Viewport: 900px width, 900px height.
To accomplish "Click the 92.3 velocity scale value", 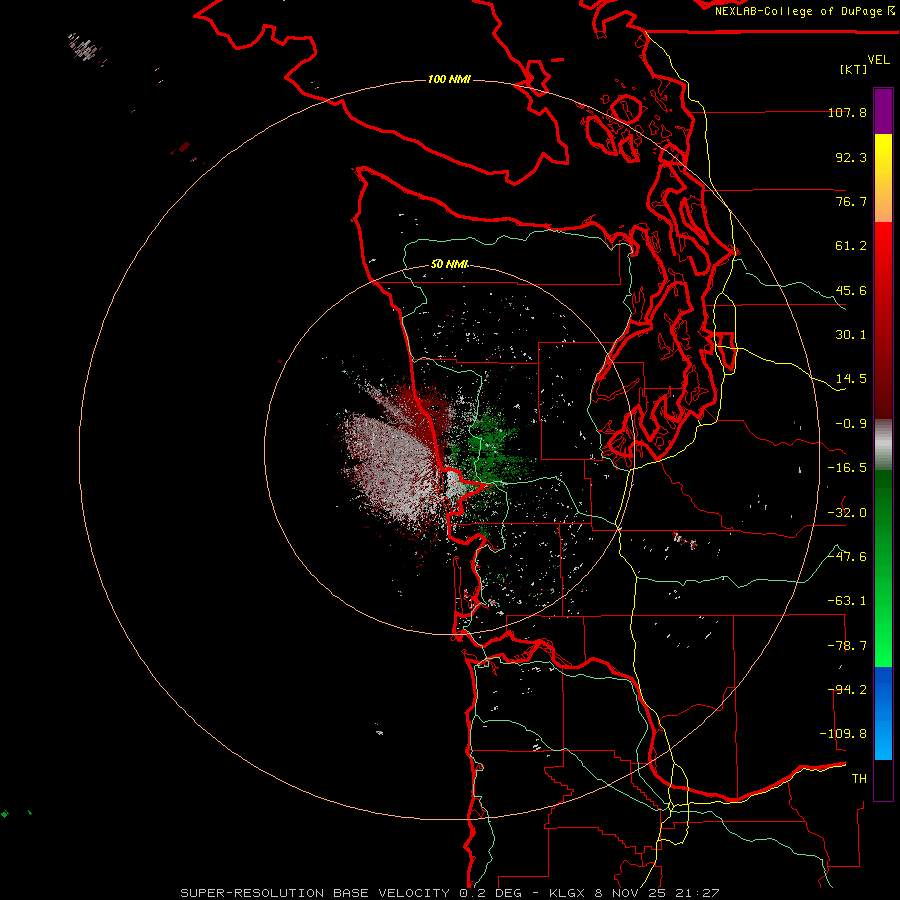I will tap(851, 157).
